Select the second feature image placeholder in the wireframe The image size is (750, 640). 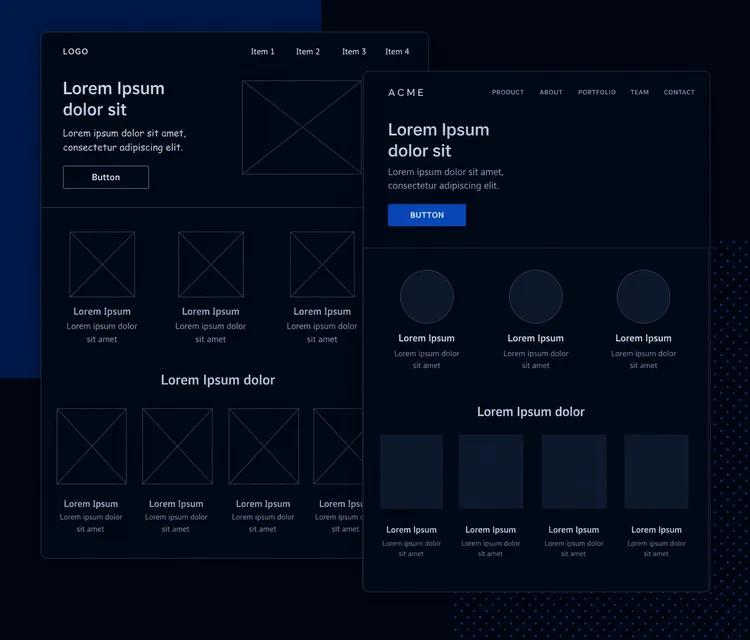pyautogui.click(x=210, y=264)
